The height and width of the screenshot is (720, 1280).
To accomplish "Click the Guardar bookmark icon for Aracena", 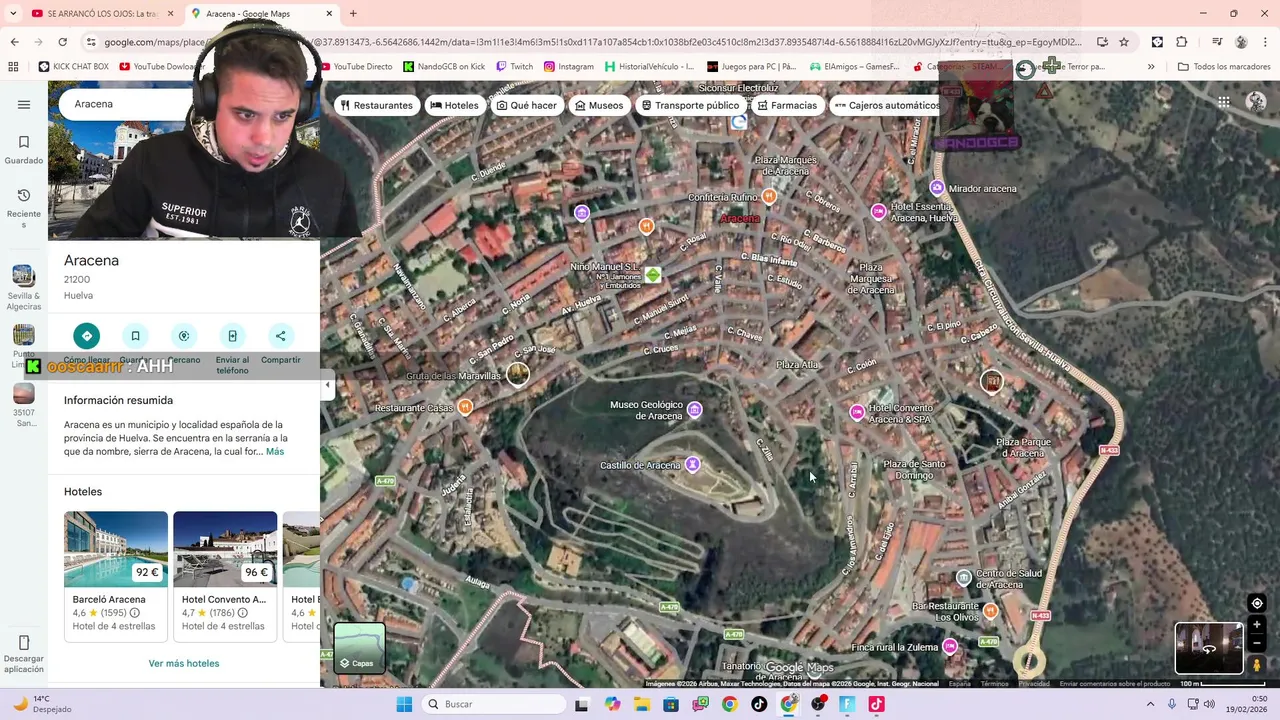I will [x=135, y=336].
